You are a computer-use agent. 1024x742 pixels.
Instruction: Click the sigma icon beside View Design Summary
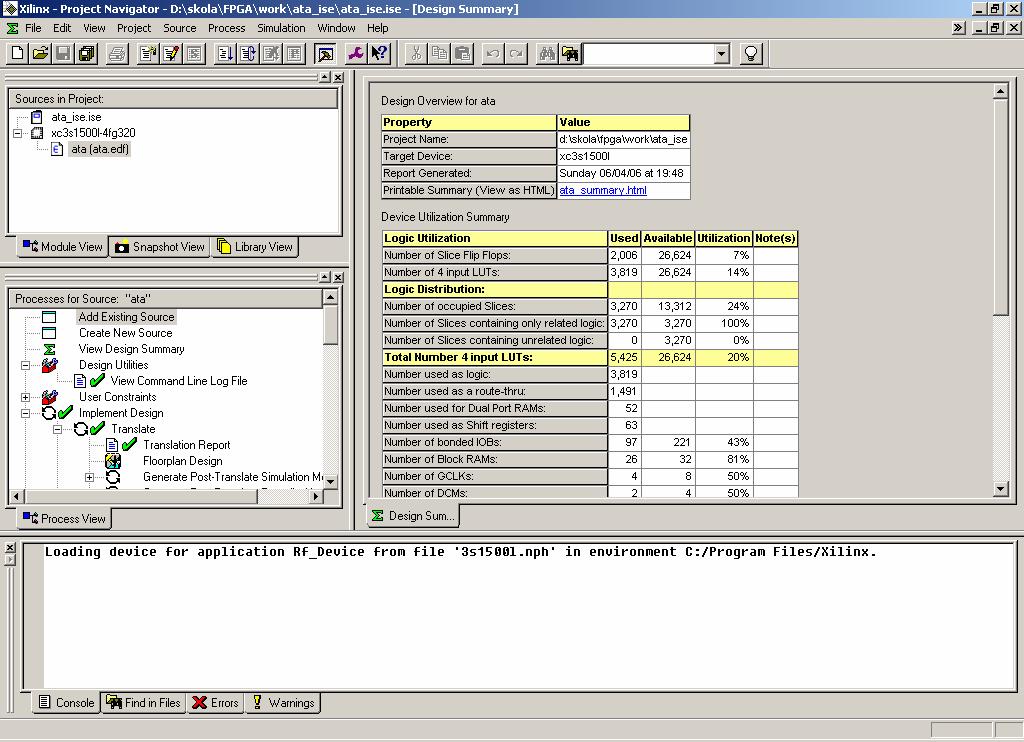(x=49, y=349)
